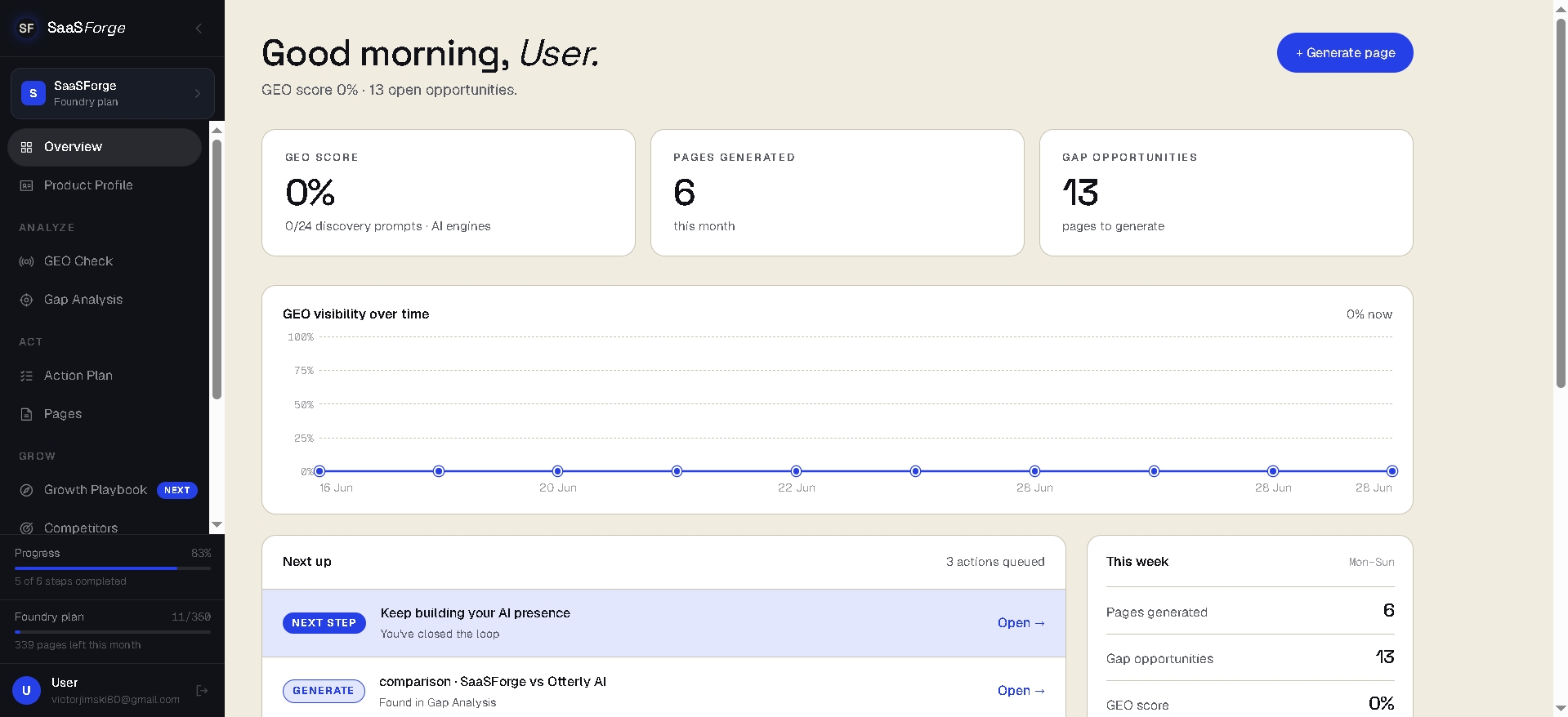The width and height of the screenshot is (1568, 717).
Task: Click the GEO Check broadcast icon
Action: [x=26, y=261]
